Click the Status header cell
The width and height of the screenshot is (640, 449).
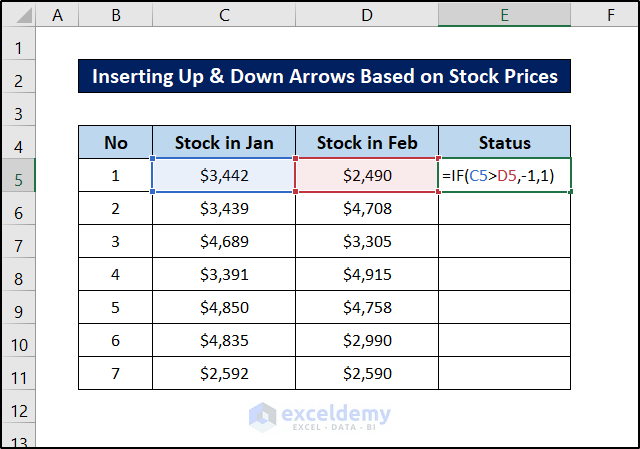click(x=504, y=142)
